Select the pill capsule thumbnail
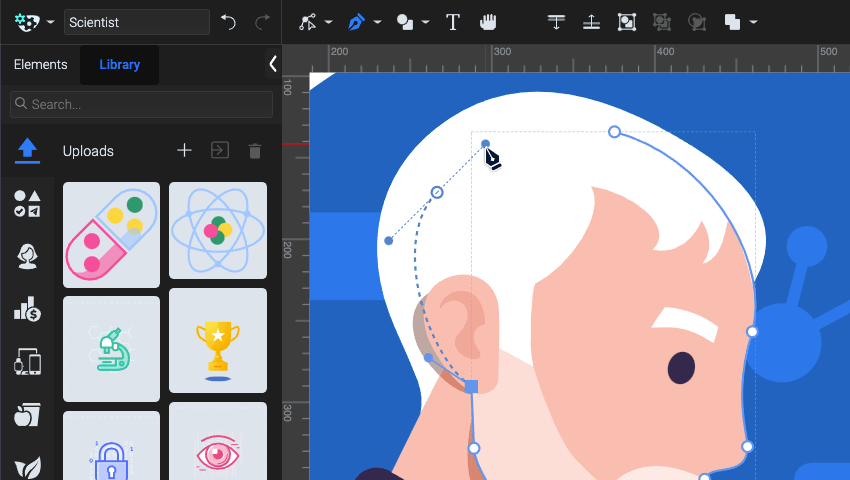 (111, 234)
